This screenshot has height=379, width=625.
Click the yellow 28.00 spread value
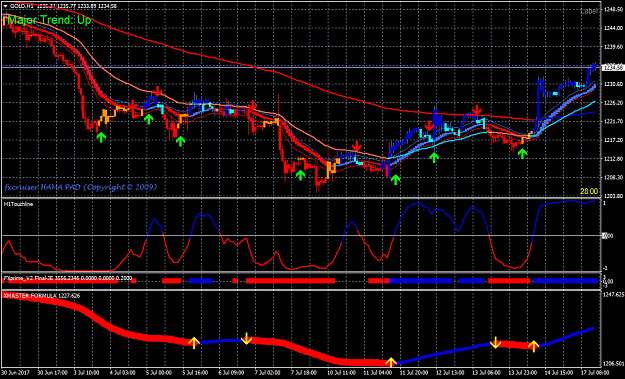click(589, 192)
